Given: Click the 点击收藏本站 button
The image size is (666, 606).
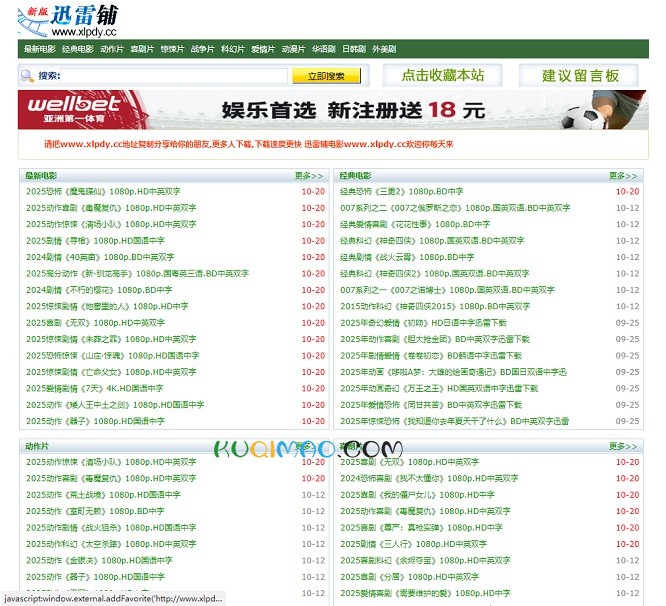Looking at the screenshot, I should coord(443,76).
